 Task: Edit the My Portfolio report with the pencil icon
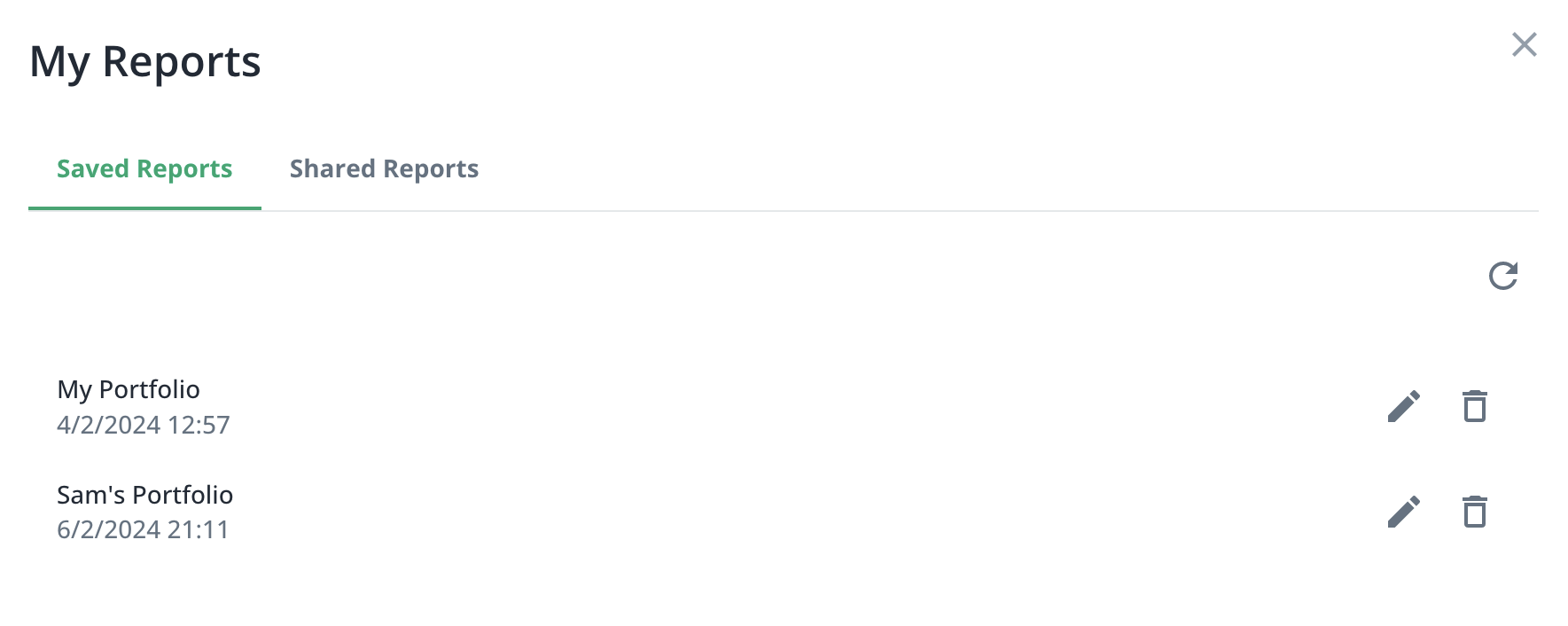click(x=1404, y=407)
